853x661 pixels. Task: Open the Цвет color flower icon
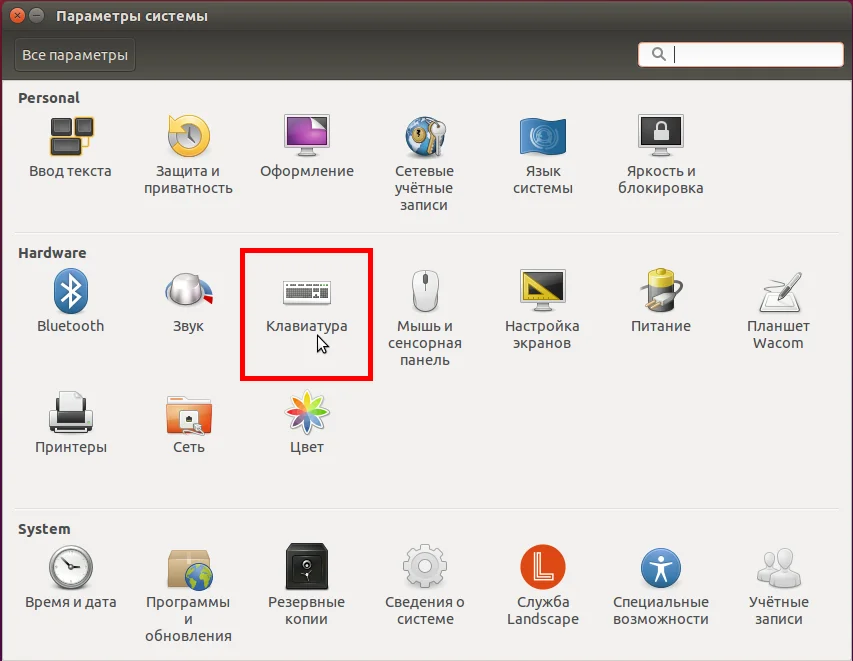[x=307, y=412]
